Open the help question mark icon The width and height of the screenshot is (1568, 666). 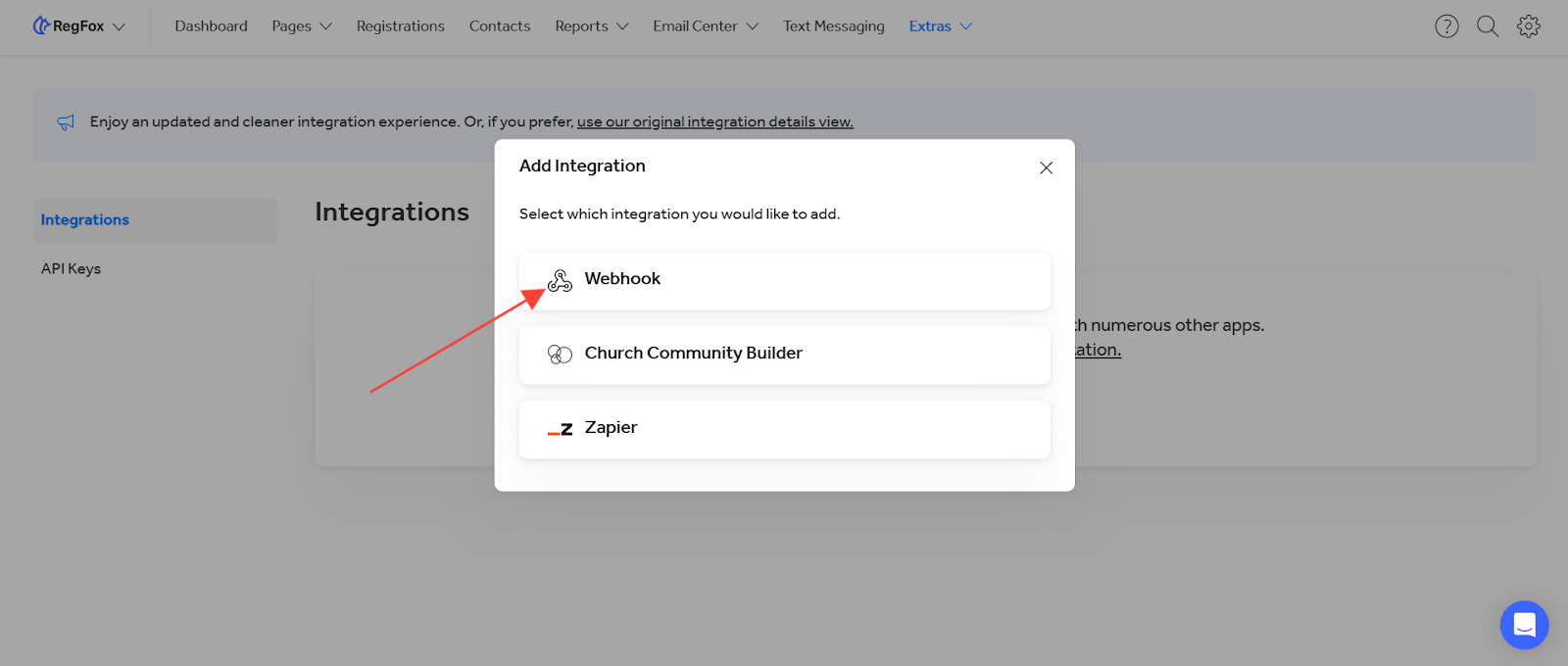[1446, 26]
